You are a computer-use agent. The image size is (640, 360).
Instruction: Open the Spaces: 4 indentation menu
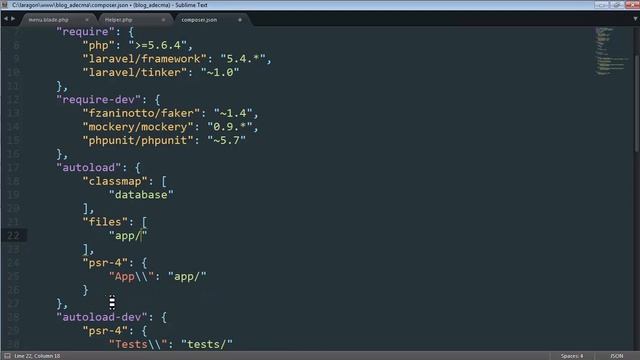[x=572, y=356]
